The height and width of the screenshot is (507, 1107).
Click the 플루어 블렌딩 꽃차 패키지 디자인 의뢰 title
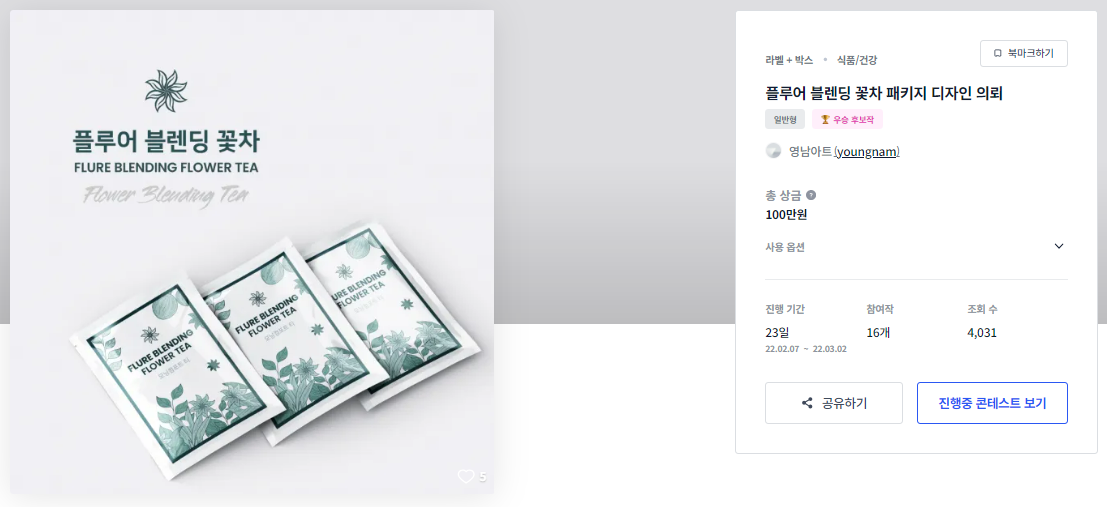884,93
